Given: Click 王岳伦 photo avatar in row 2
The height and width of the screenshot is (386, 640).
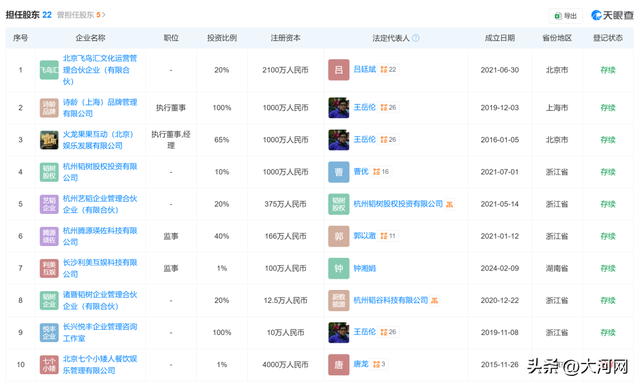Looking at the screenshot, I should [339, 108].
